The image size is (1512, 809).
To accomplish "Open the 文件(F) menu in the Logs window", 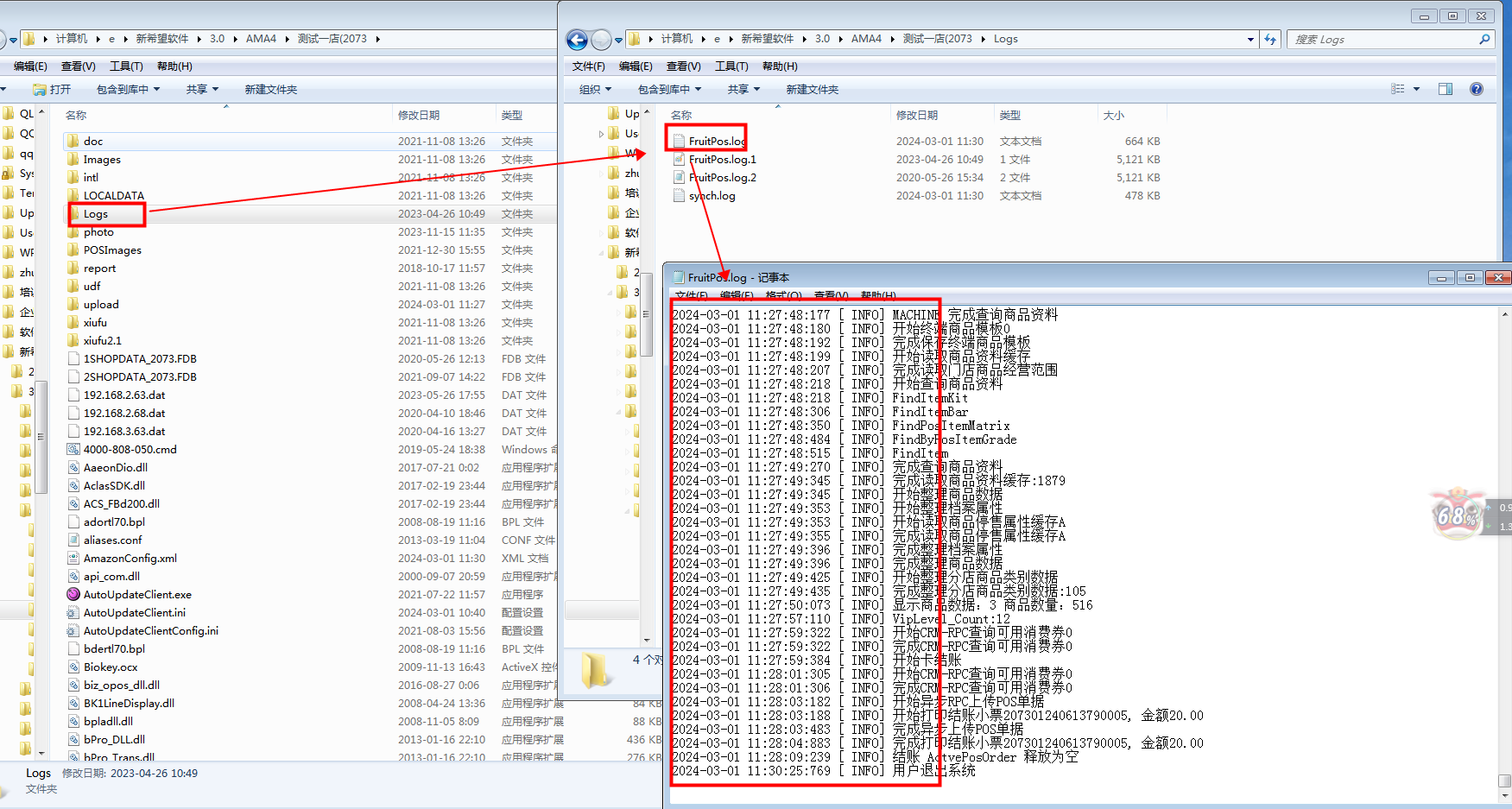I will 589,66.
